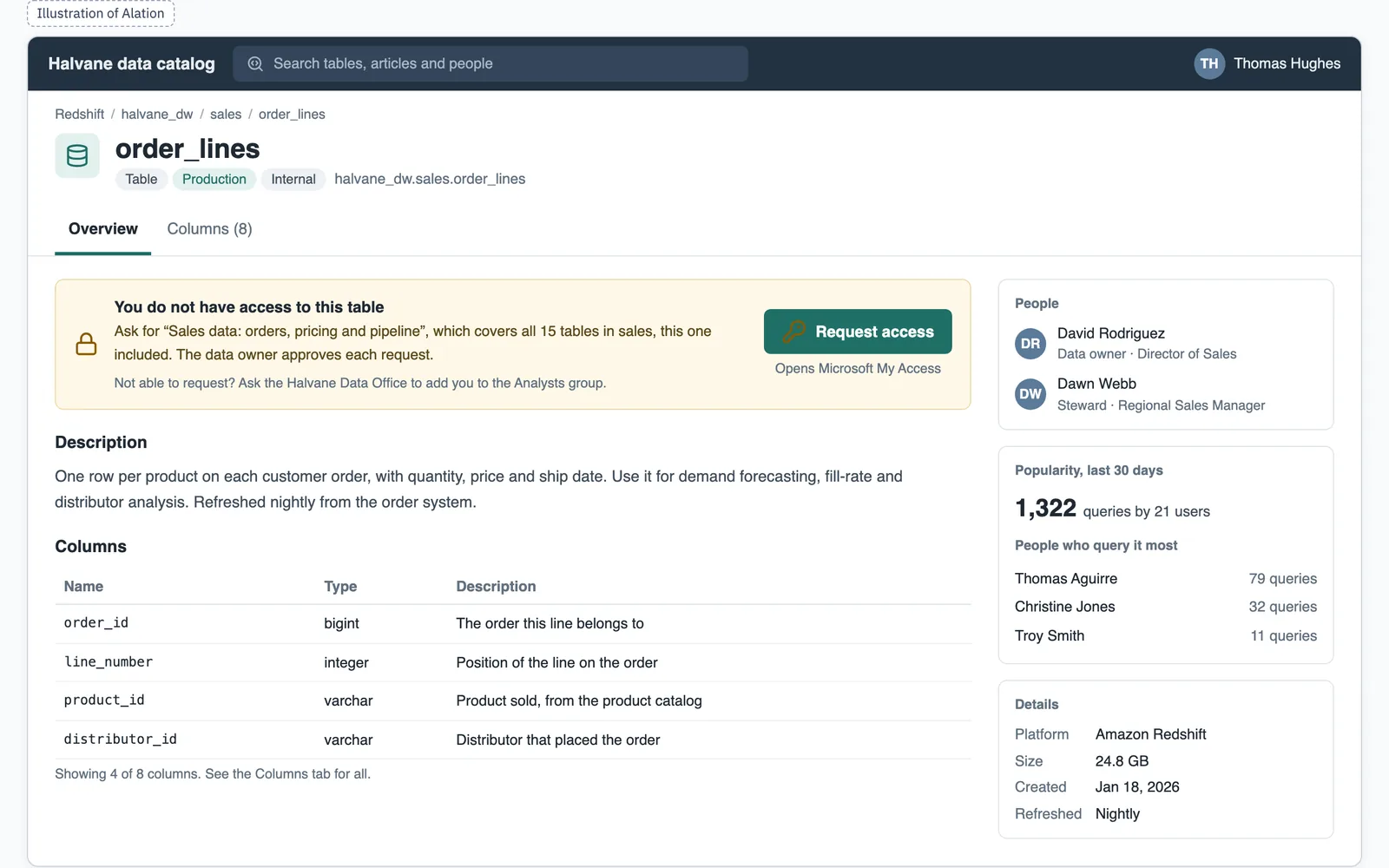Viewport: 1389px width, 868px height.
Task: Click the 1,322 queries count
Action: (1045, 508)
